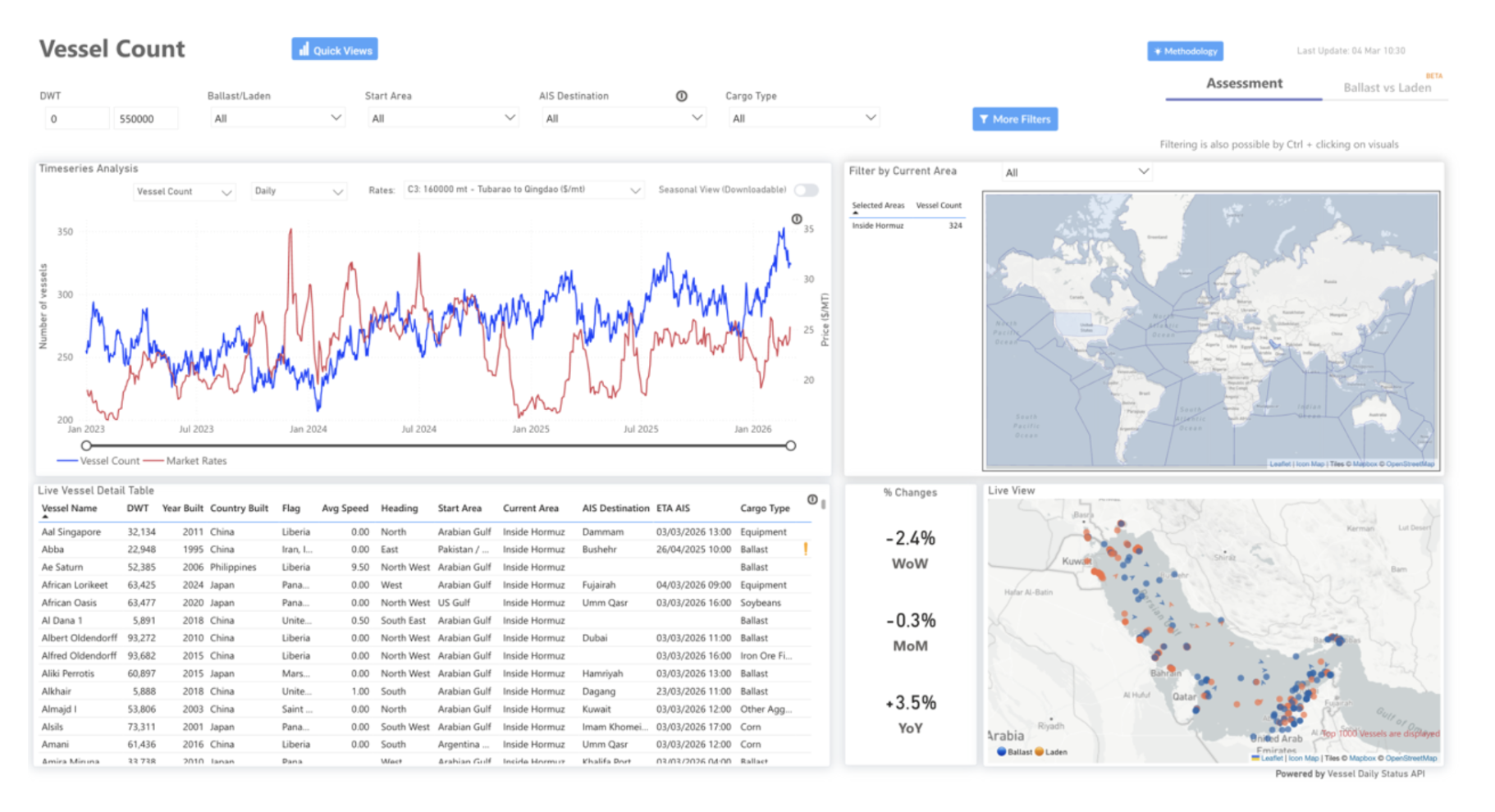Viewport: 1495px width, 812px height.
Task: Select the Aal Singapore vessel row
Action: coord(425,531)
